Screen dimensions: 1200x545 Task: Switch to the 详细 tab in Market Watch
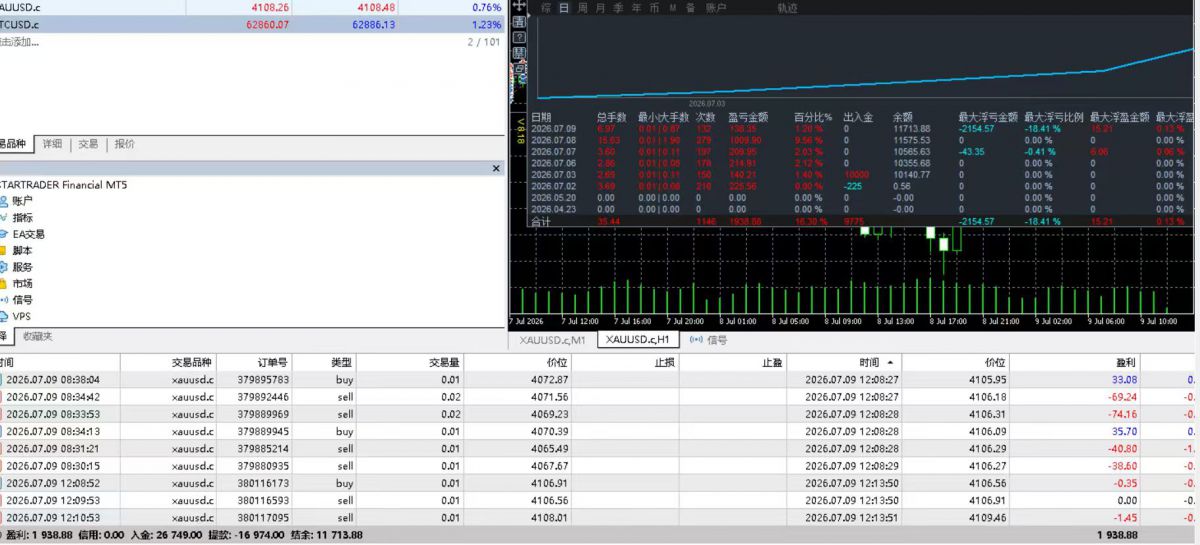[x=52, y=144]
